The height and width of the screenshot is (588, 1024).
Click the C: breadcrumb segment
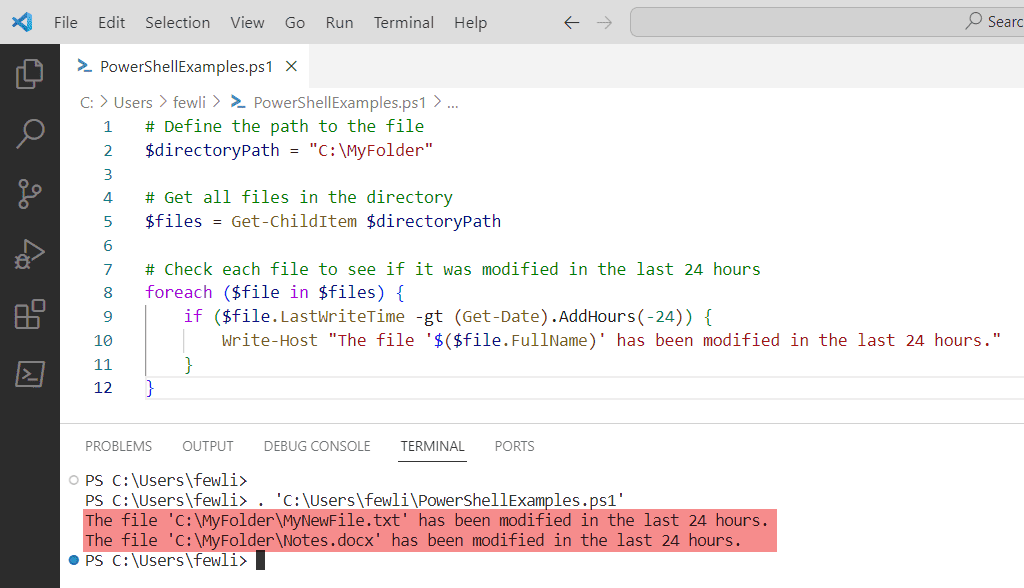(x=86, y=103)
